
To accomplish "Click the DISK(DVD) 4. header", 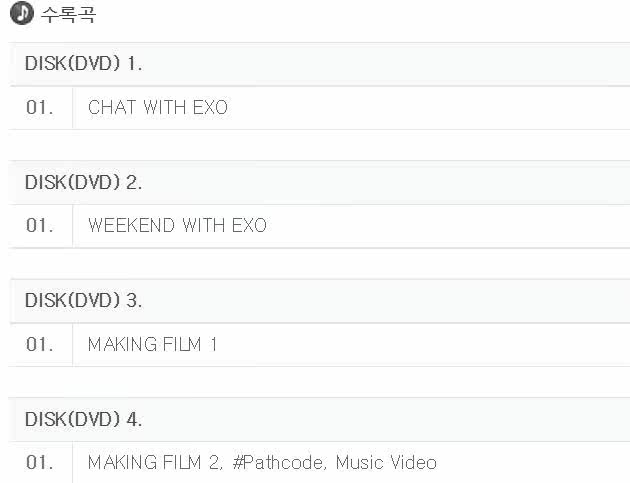I will pyautogui.click(x=83, y=419).
